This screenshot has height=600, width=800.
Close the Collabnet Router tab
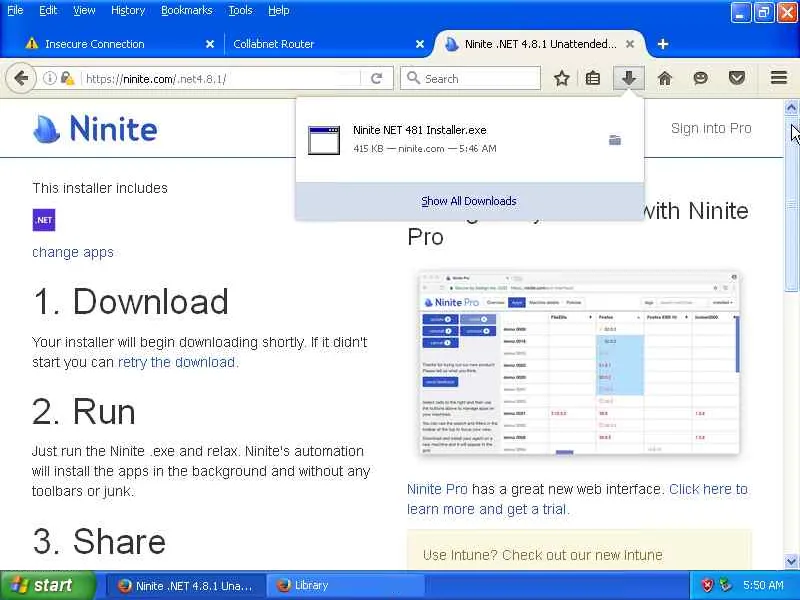(x=419, y=44)
